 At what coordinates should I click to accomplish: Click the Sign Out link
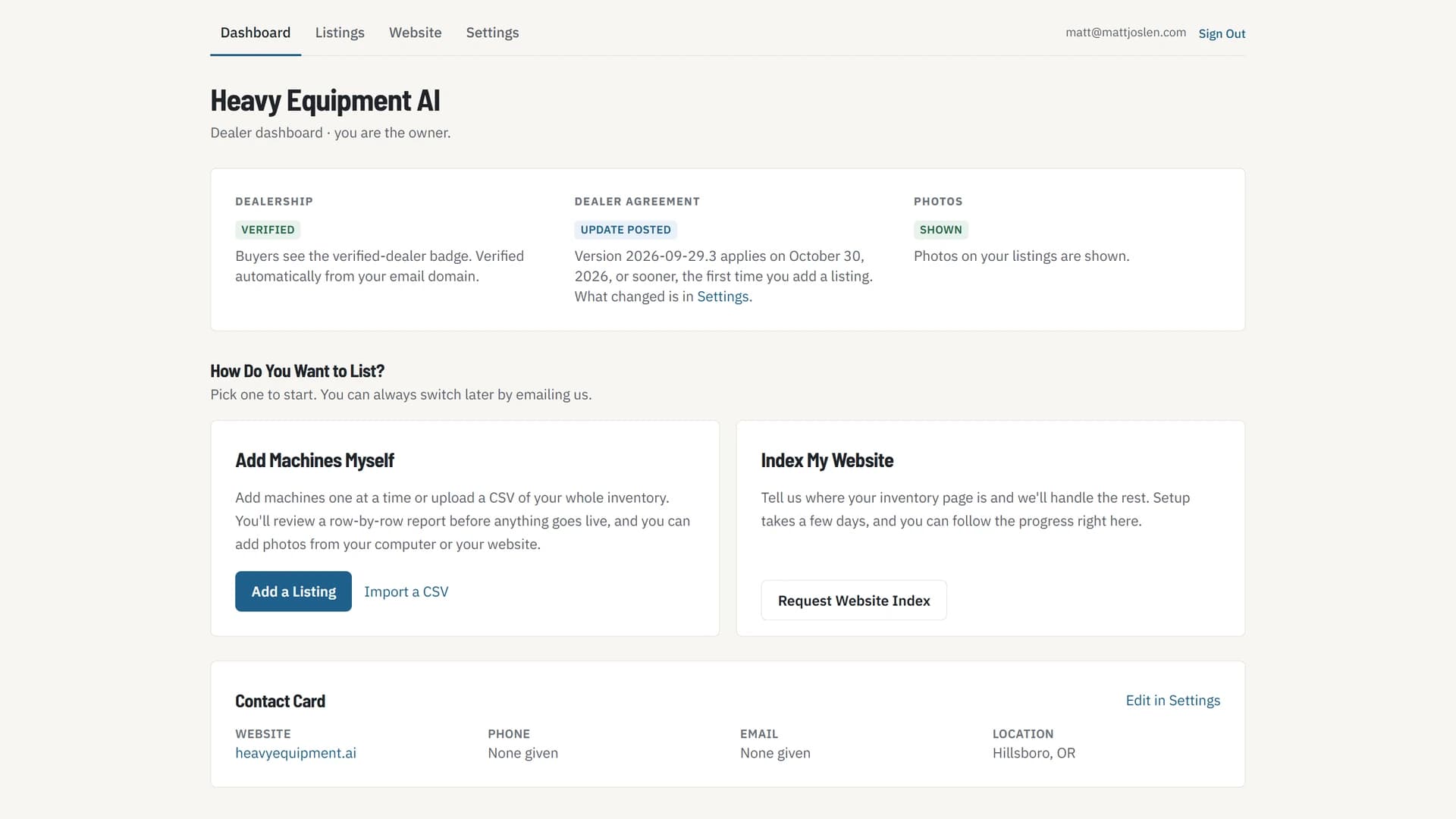pyautogui.click(x=1222, y=33)
